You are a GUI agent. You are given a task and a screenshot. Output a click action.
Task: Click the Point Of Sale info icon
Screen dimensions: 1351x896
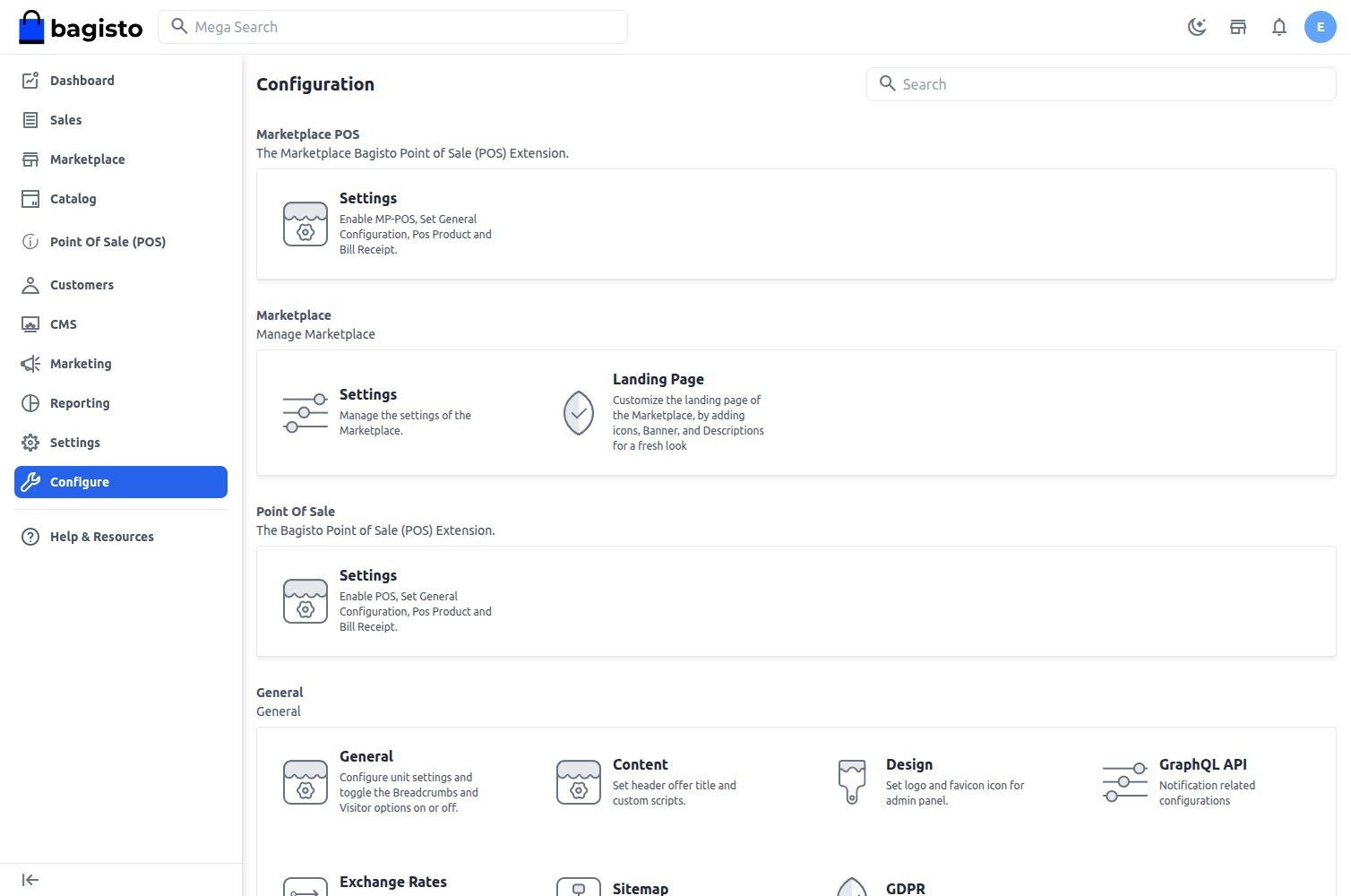(30, 242)
